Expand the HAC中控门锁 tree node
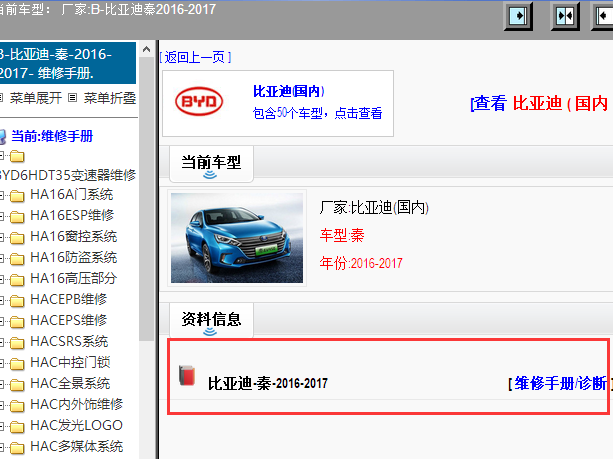 pyautogui.click(x=2, y=363)
